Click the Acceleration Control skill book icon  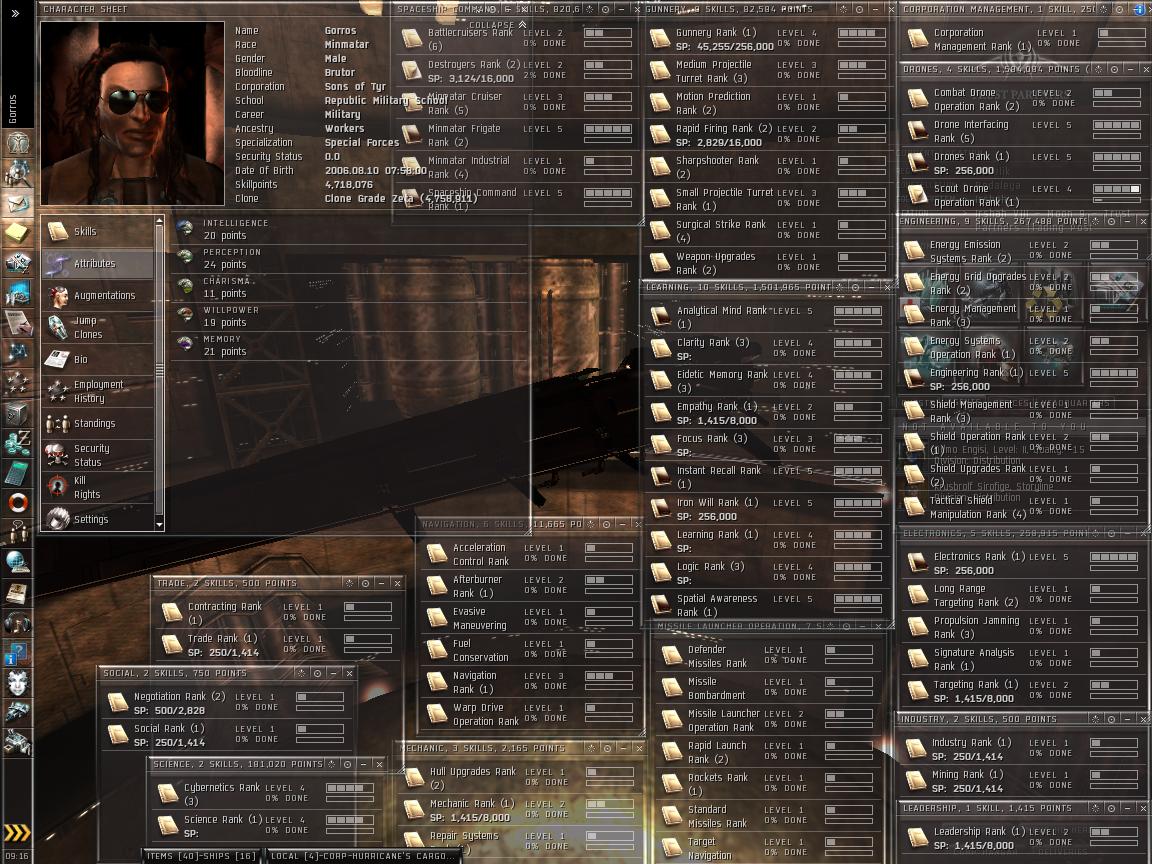point(437,553)
